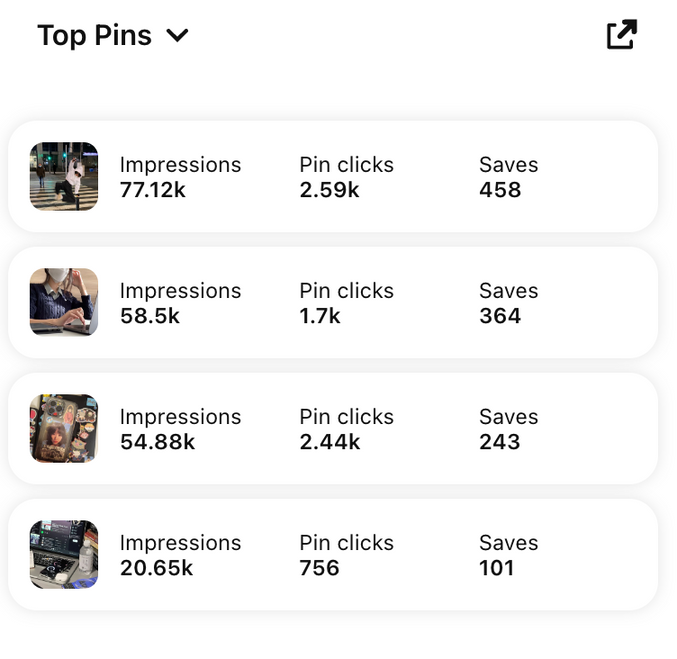Screen dimensions: 677x659
Task: Select the 1.7k pin clicks value
Action: pyautogui.click(x=320, y=316)
